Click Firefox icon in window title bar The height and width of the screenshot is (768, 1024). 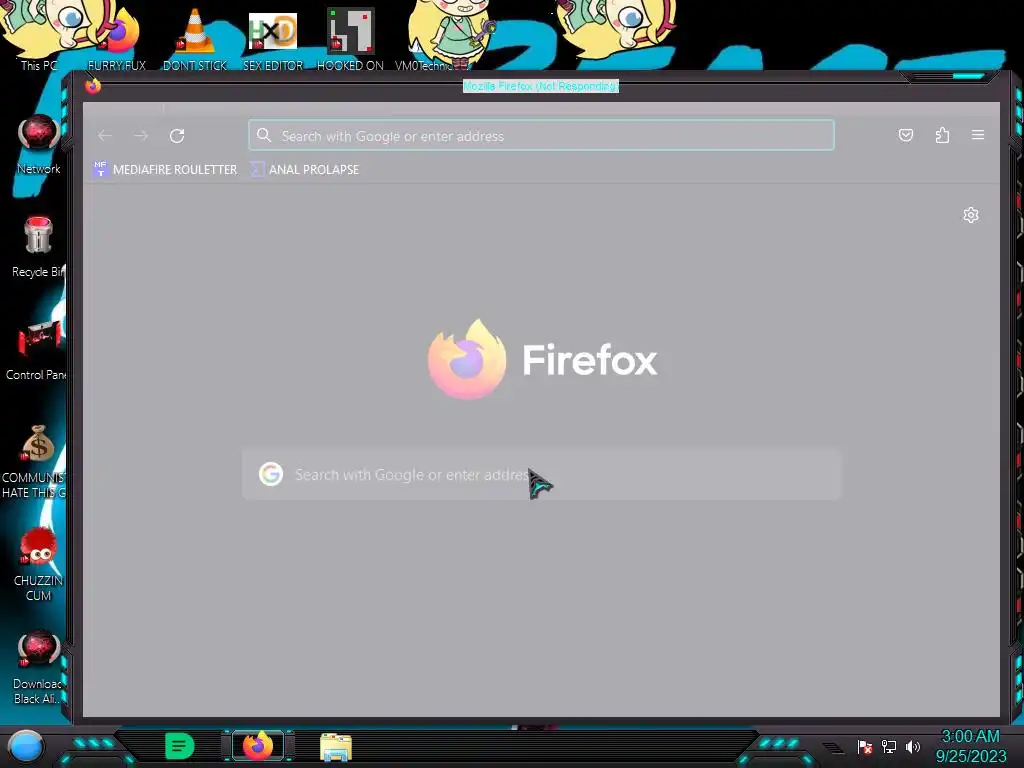(93, 86)
